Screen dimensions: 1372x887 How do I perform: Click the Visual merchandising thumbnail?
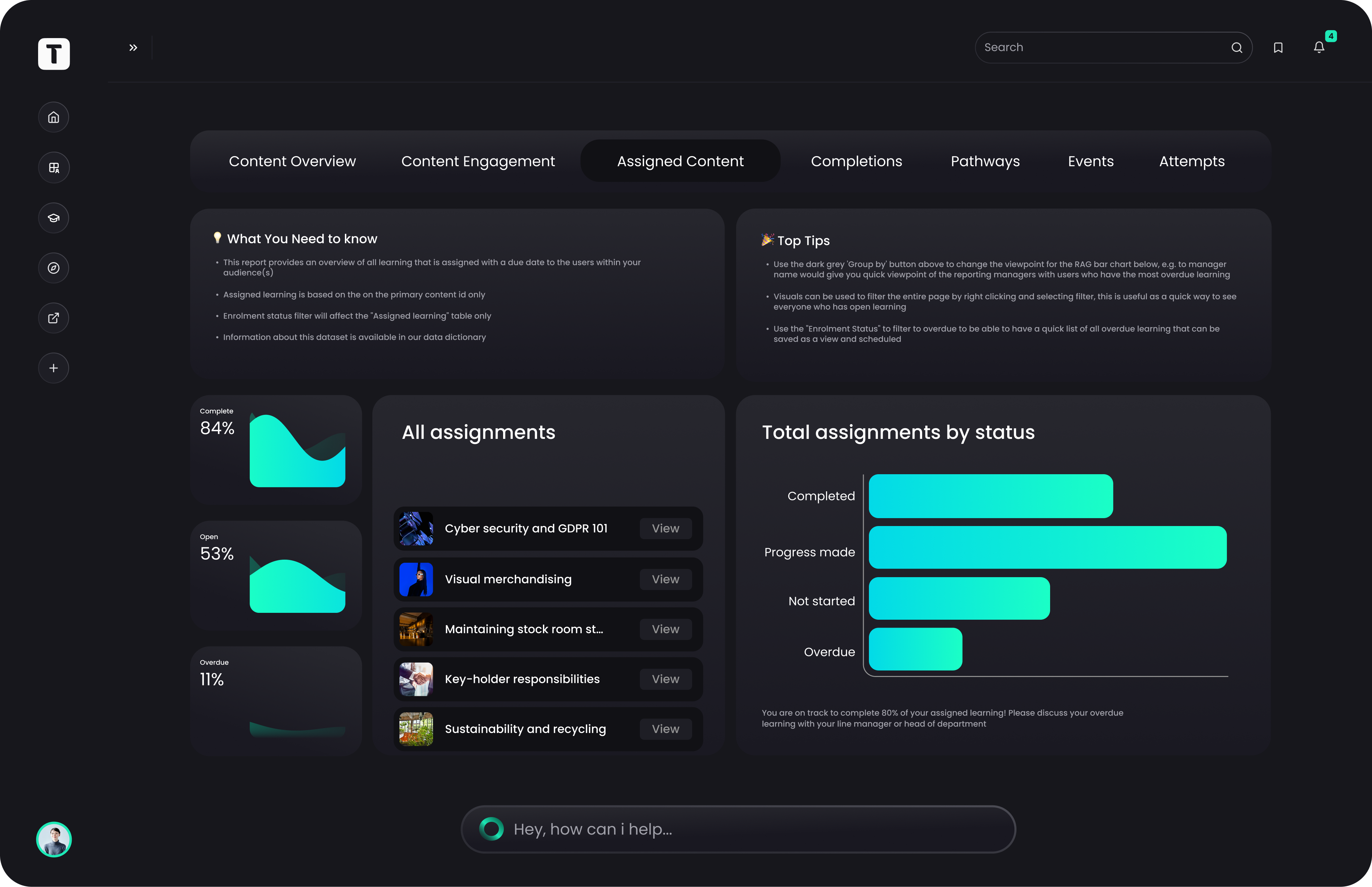click(x=416, y=580)
